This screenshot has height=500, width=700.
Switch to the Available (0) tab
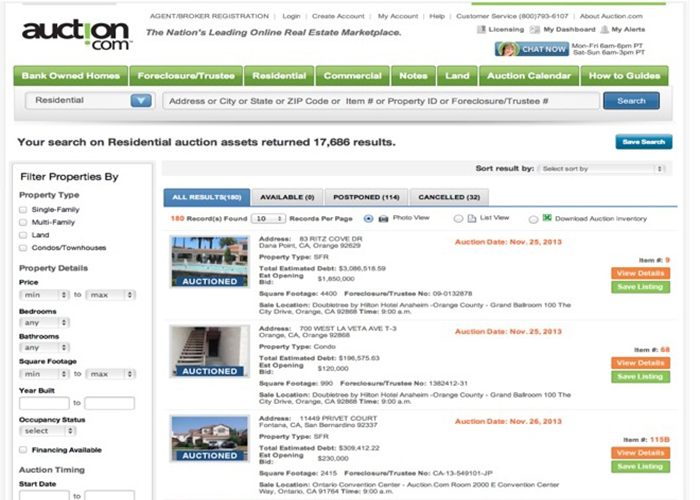click(288, 197)
